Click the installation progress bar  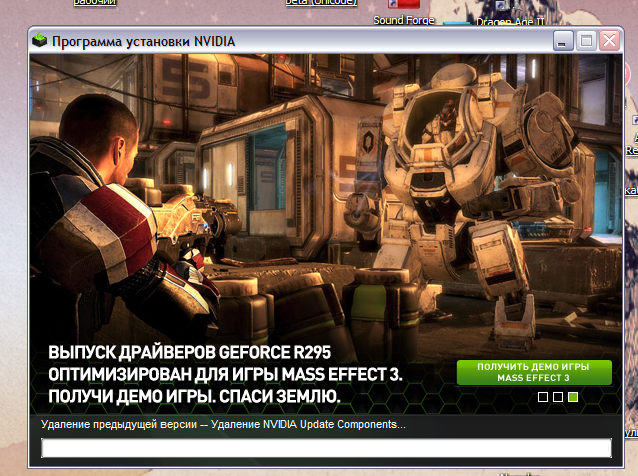coord(326,448)
